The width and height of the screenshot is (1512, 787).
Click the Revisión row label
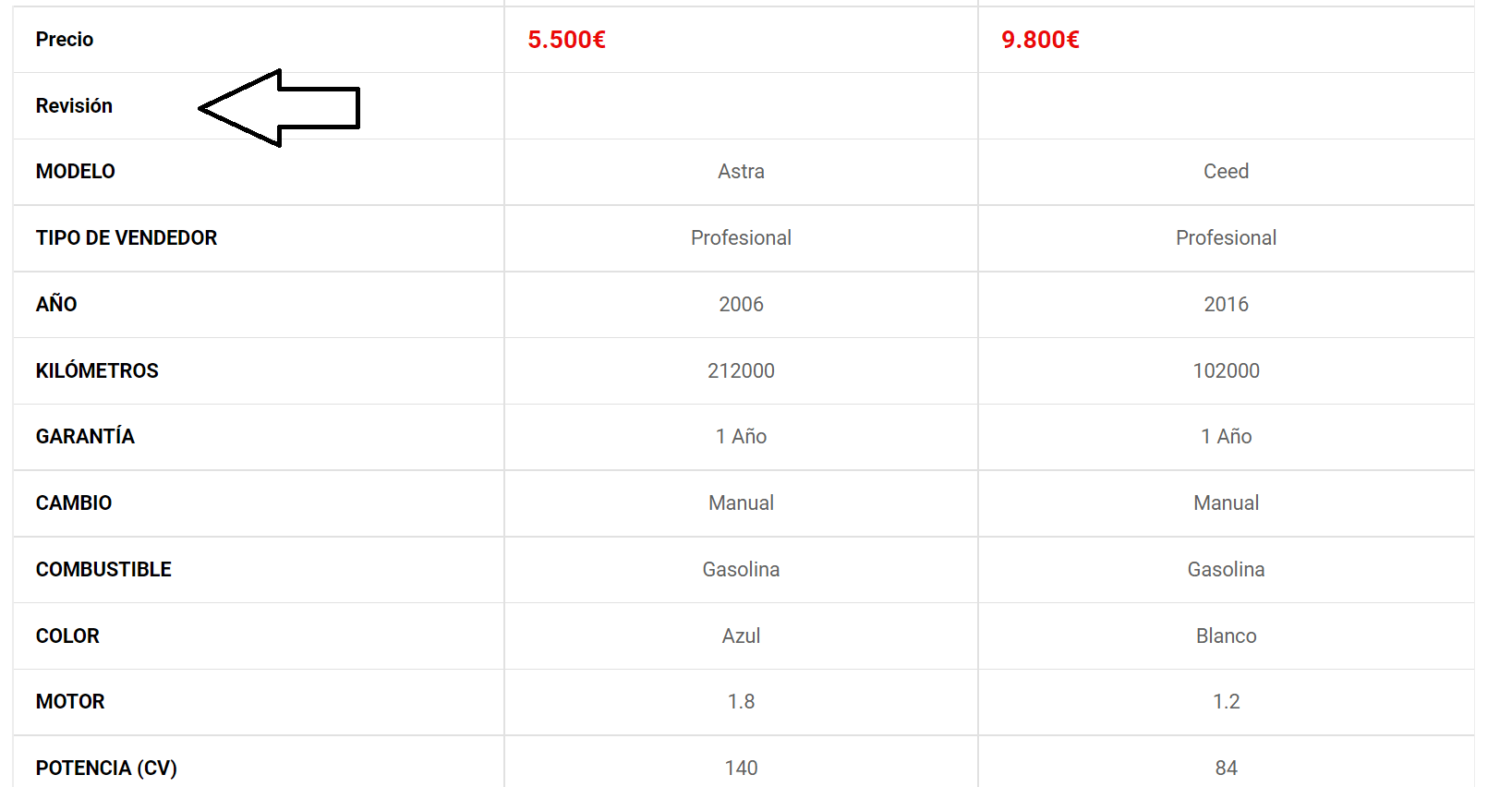74,106
